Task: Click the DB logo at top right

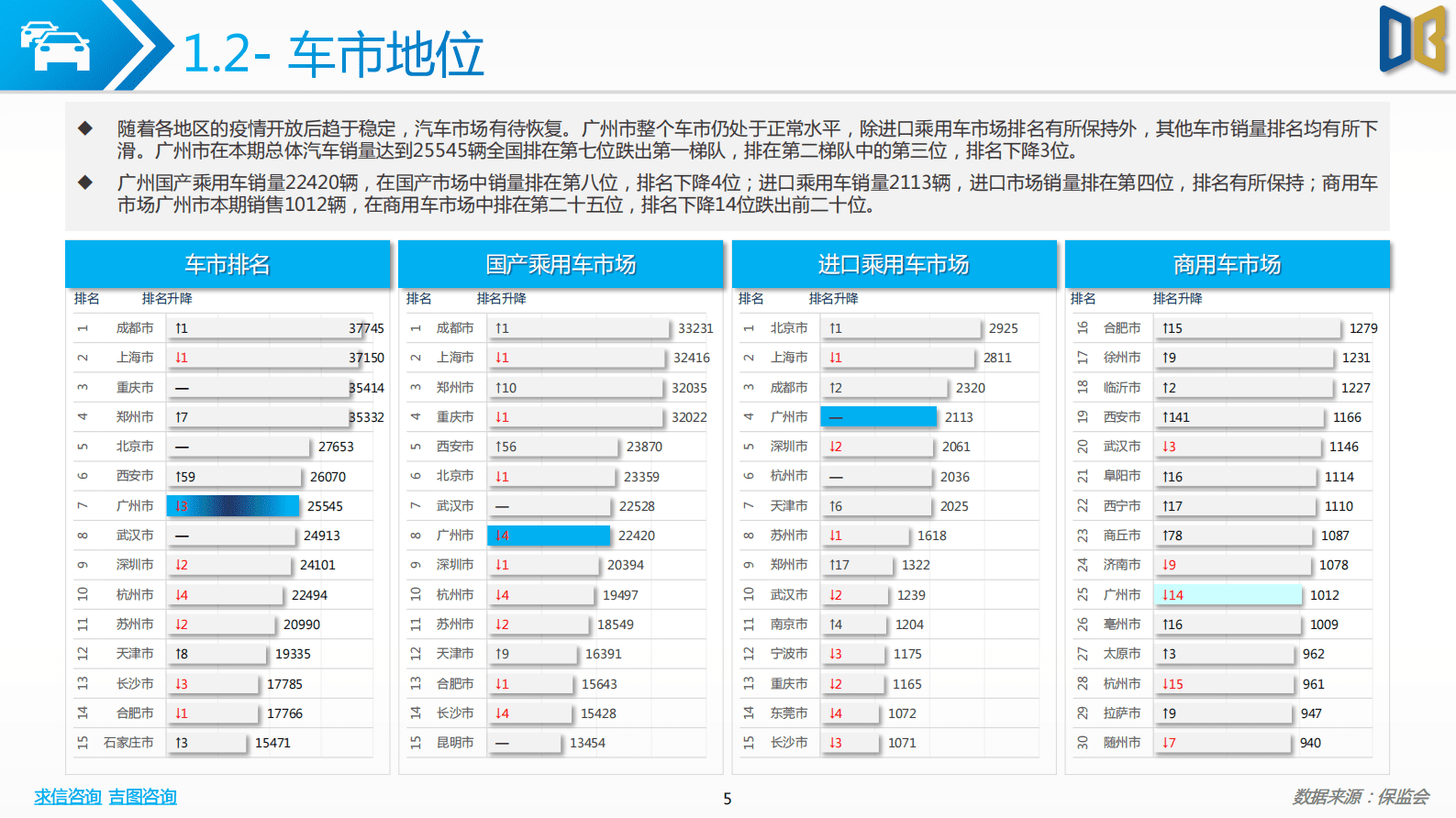Action: point(1413,39)
